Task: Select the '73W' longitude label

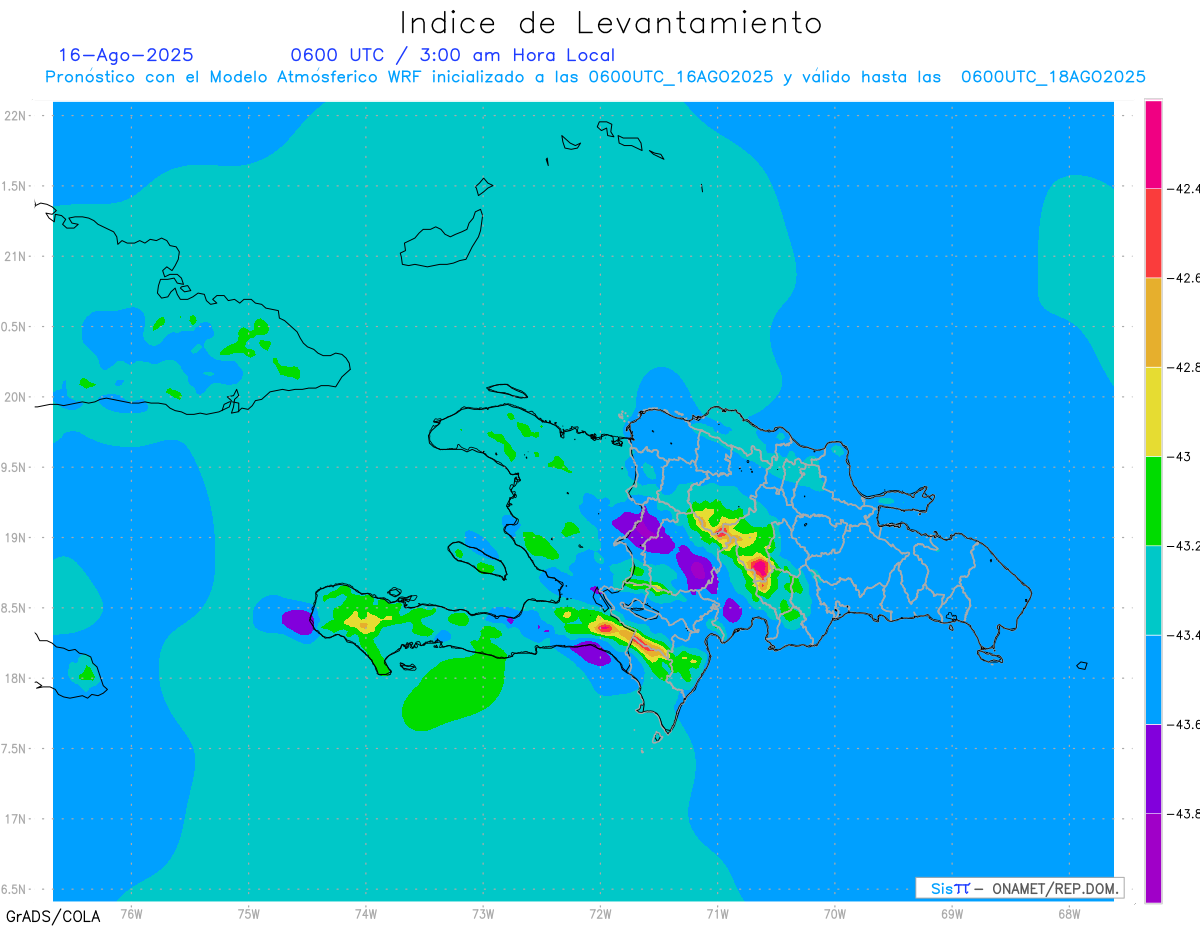Action: (x=483, y=913)
